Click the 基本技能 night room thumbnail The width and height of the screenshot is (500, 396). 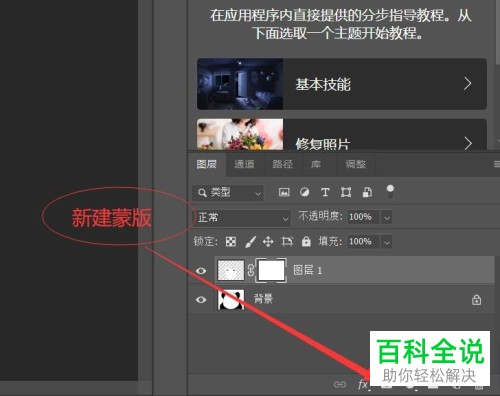(x=240, y=84)
